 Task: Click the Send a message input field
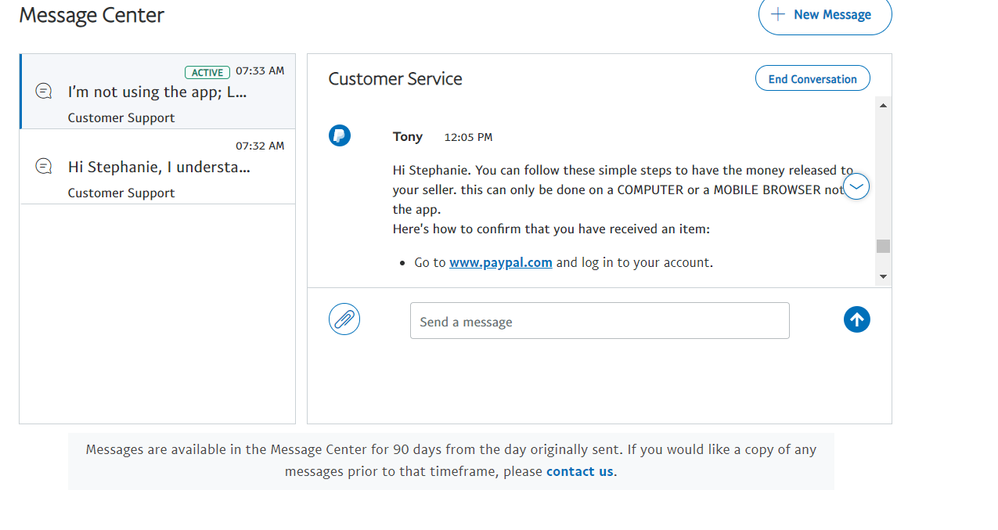(x=600, y=321)
